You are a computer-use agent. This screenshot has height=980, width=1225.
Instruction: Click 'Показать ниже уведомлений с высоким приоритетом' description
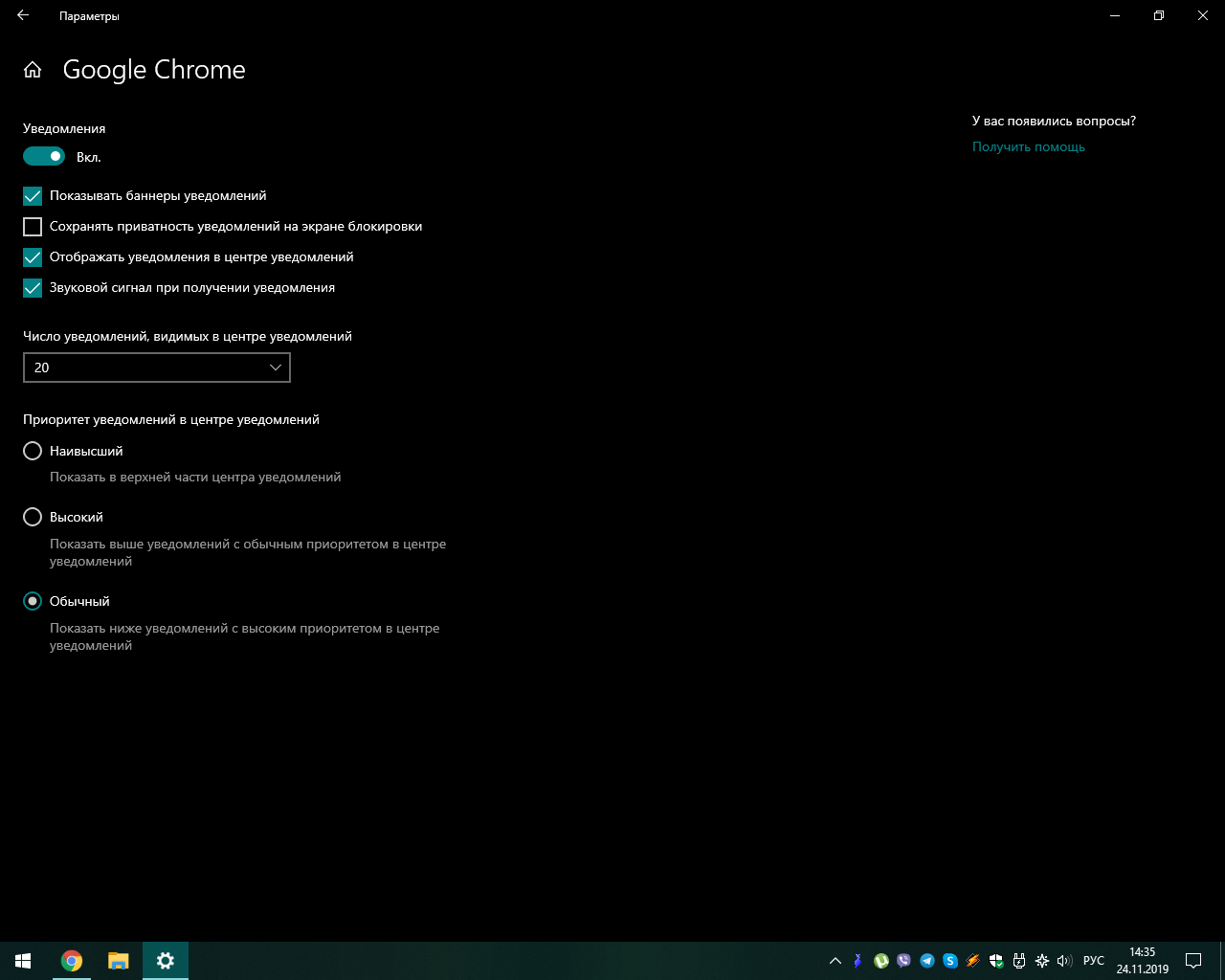pyautogui.click(x=245, y=636)
